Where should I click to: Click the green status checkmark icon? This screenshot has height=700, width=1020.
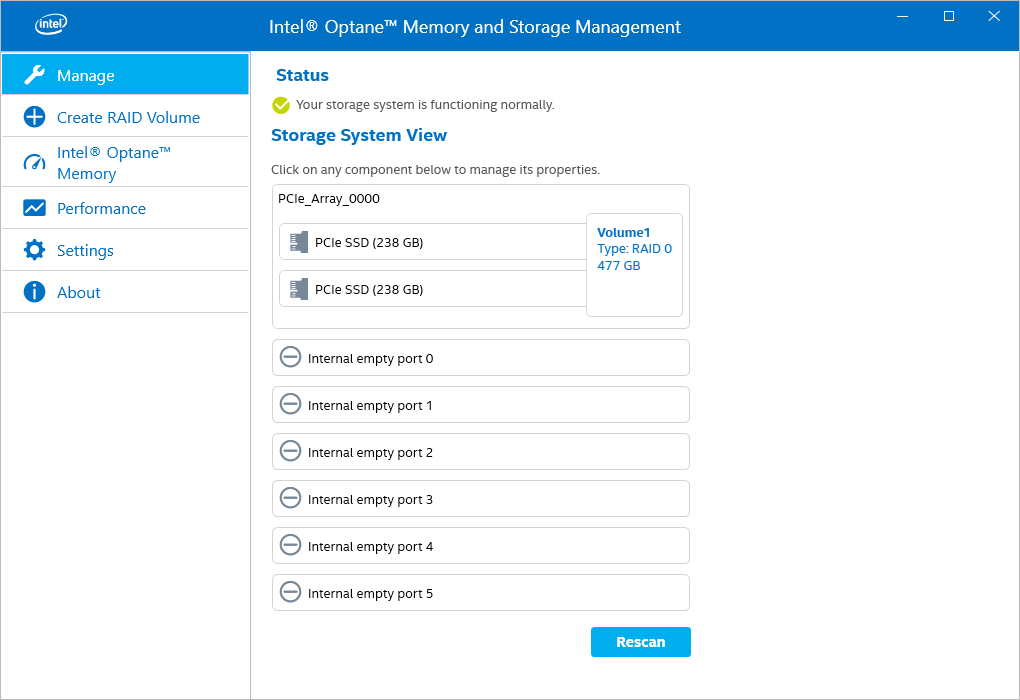coord(281,105)
